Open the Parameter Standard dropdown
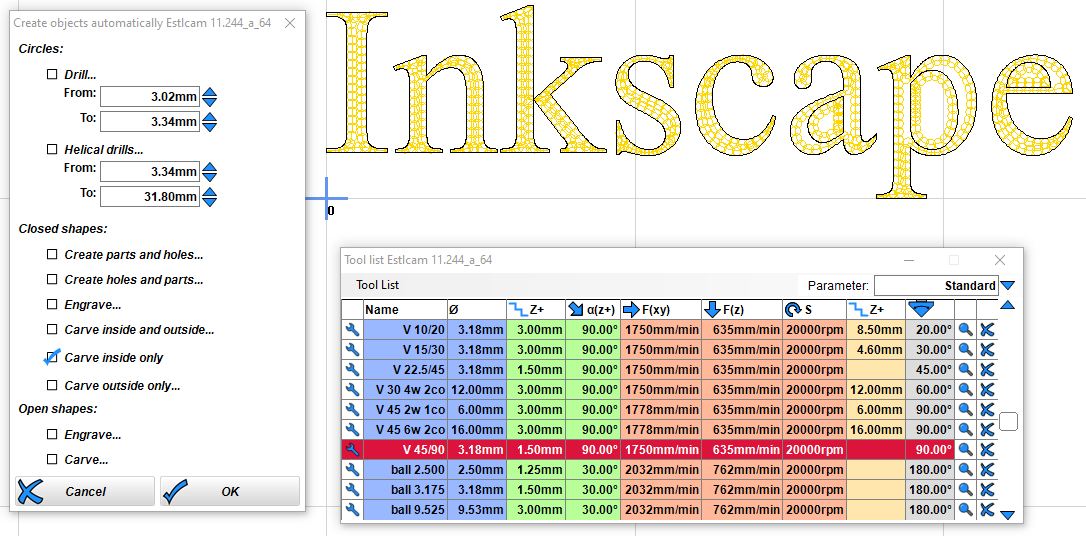The width and height of the screenshot is (1086, 536). (936, 285)
